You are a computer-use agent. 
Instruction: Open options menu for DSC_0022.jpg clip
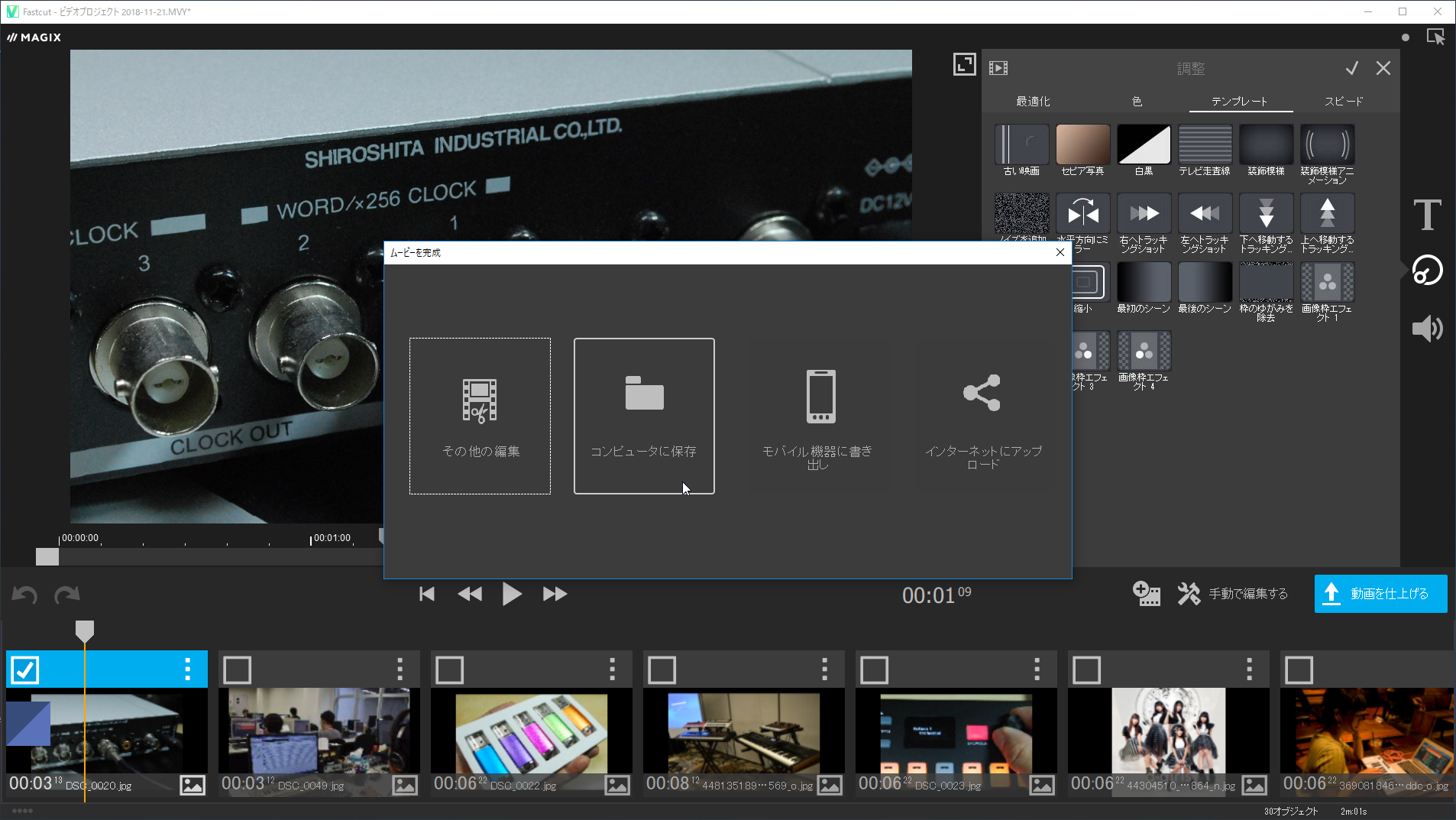coord(612,670)
